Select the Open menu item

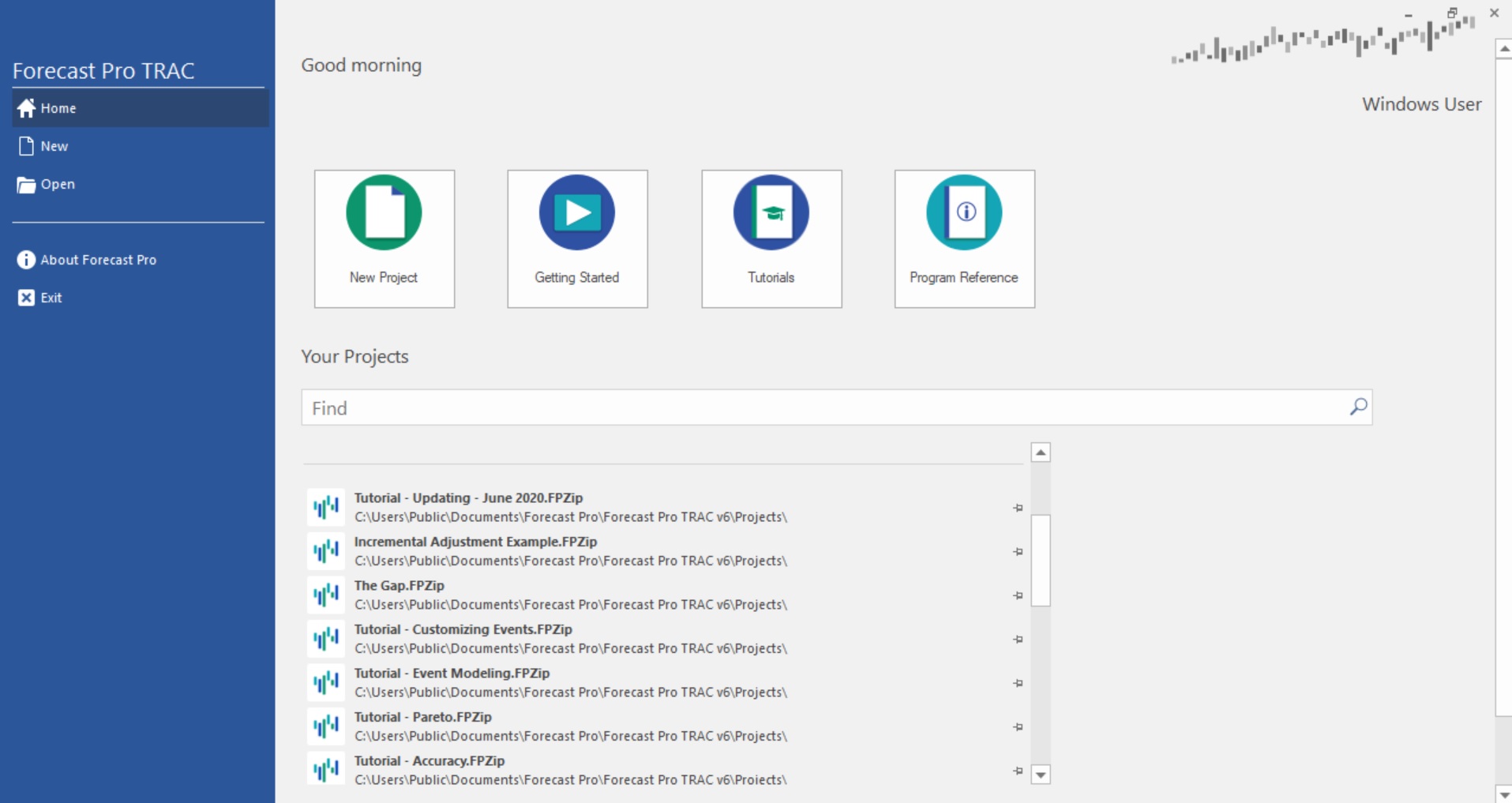coord(141,184)
